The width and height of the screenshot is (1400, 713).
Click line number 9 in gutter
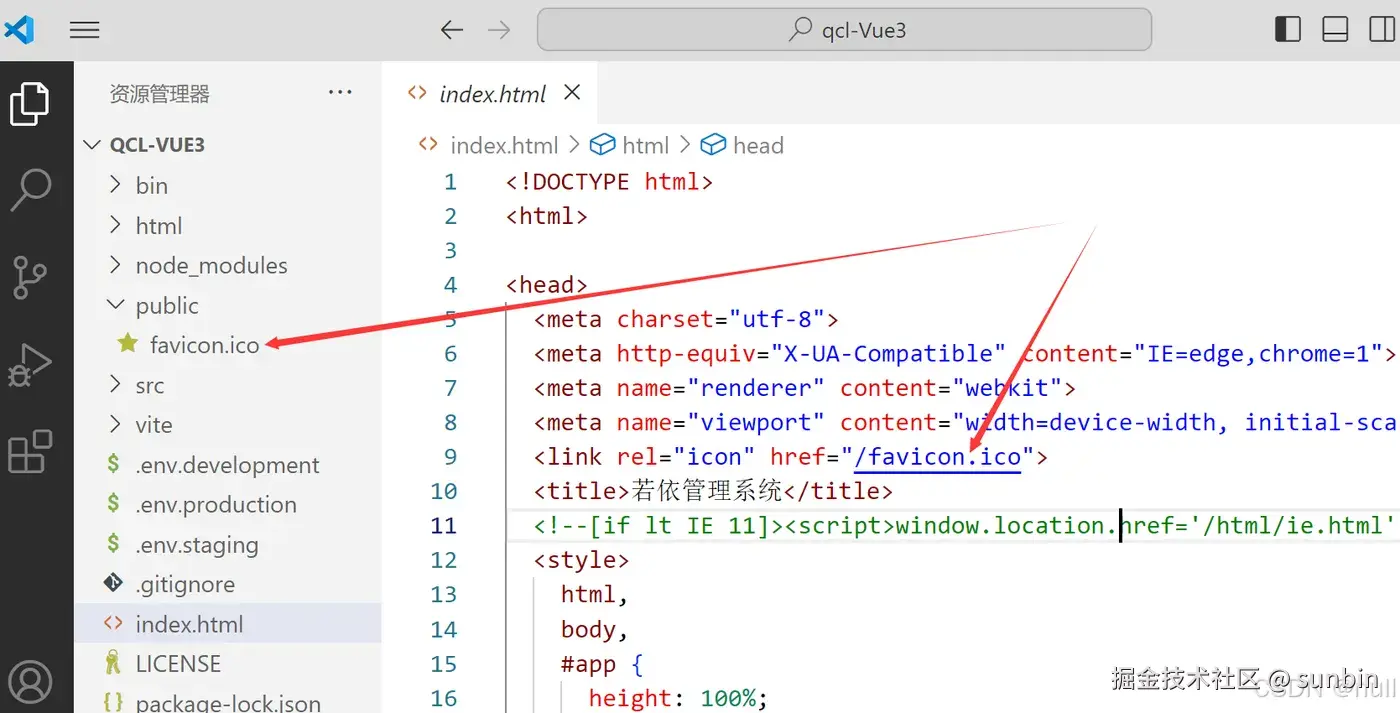tap(450, 457)
